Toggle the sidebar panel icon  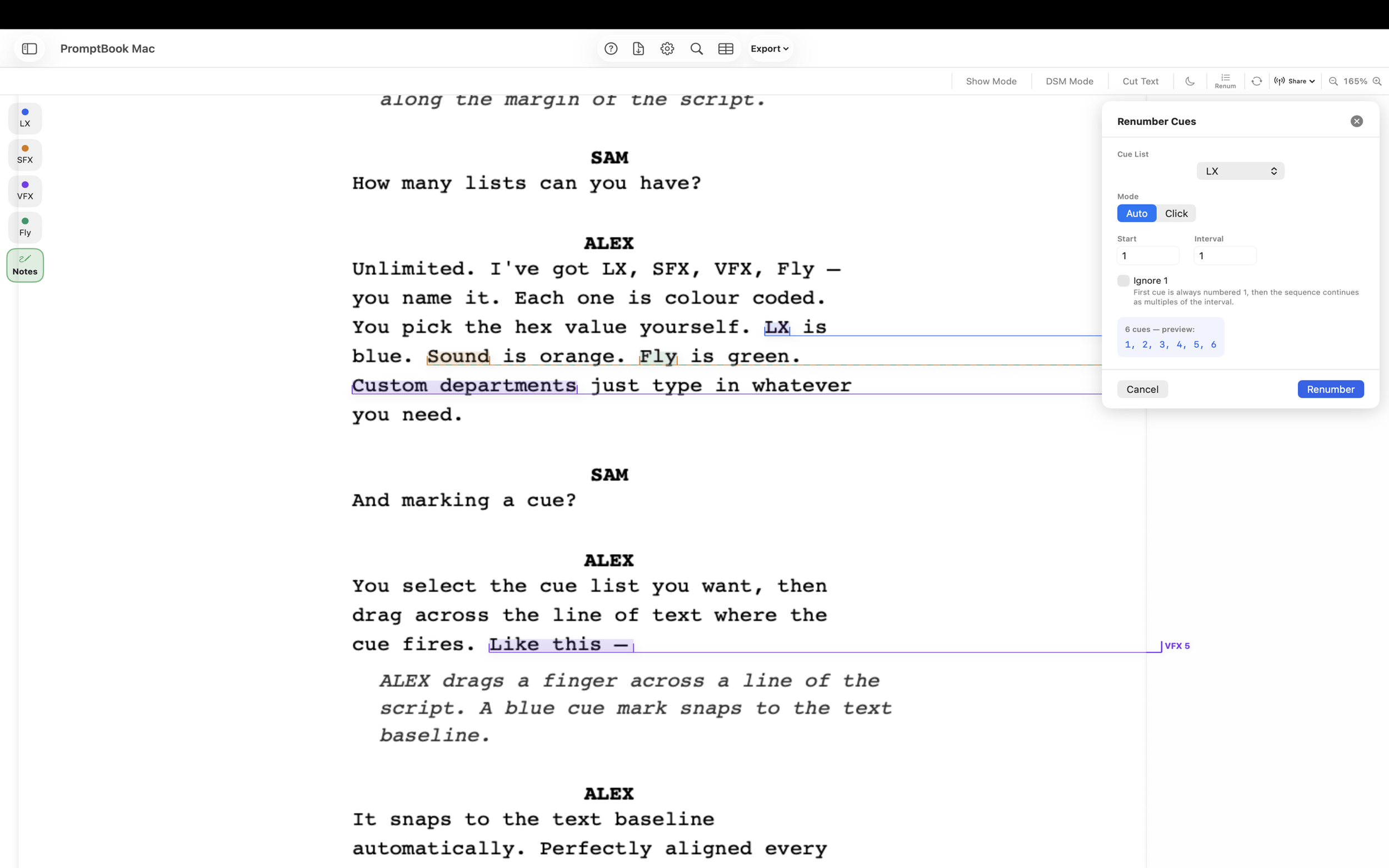[29, 49]
